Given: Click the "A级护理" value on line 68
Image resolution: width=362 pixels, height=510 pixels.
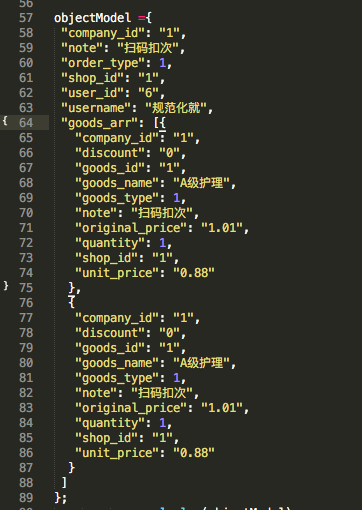Looking at the screenshot, I should (x=201, y=183).
